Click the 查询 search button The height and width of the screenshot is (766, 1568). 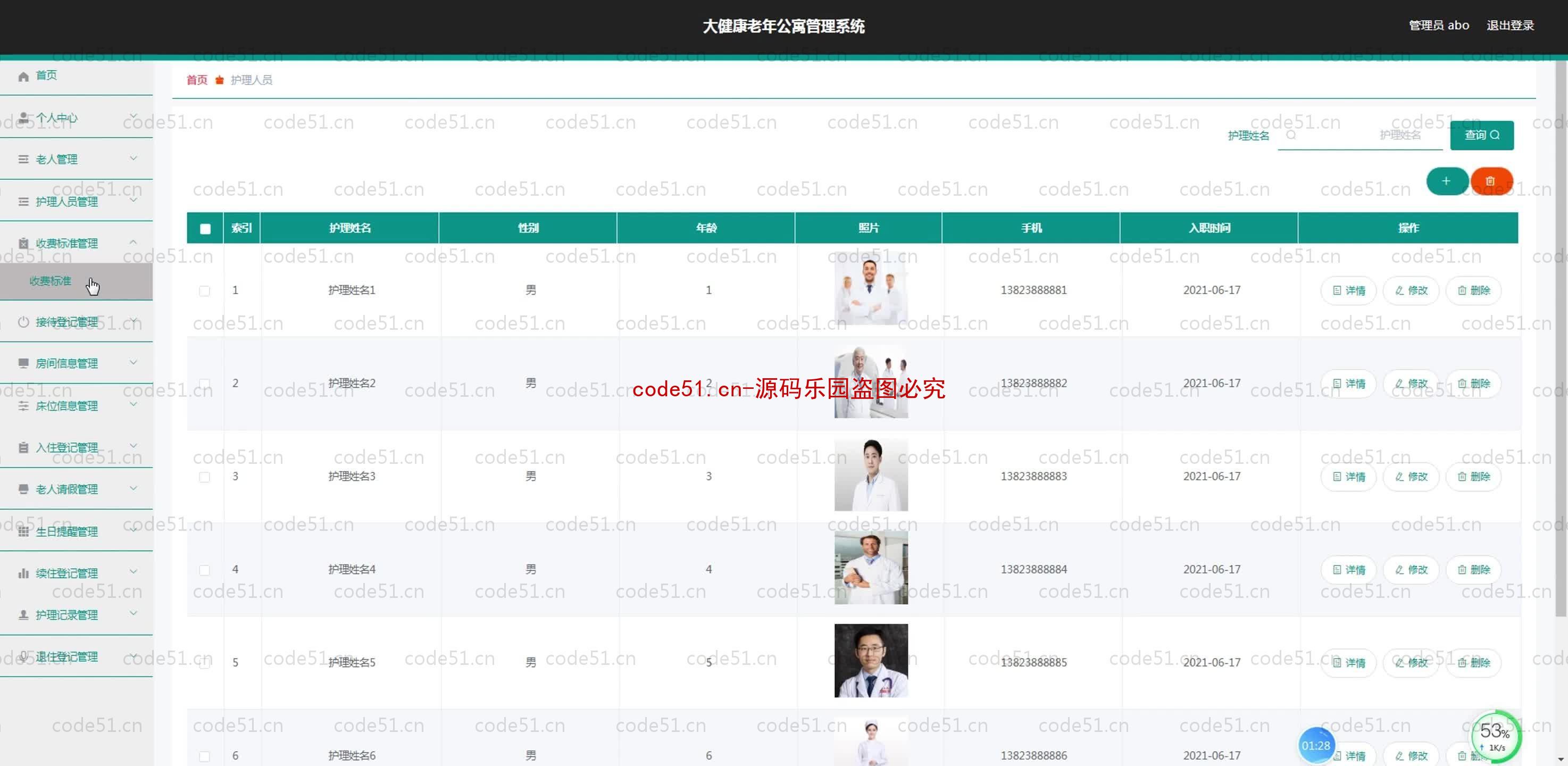point(1481,135)
